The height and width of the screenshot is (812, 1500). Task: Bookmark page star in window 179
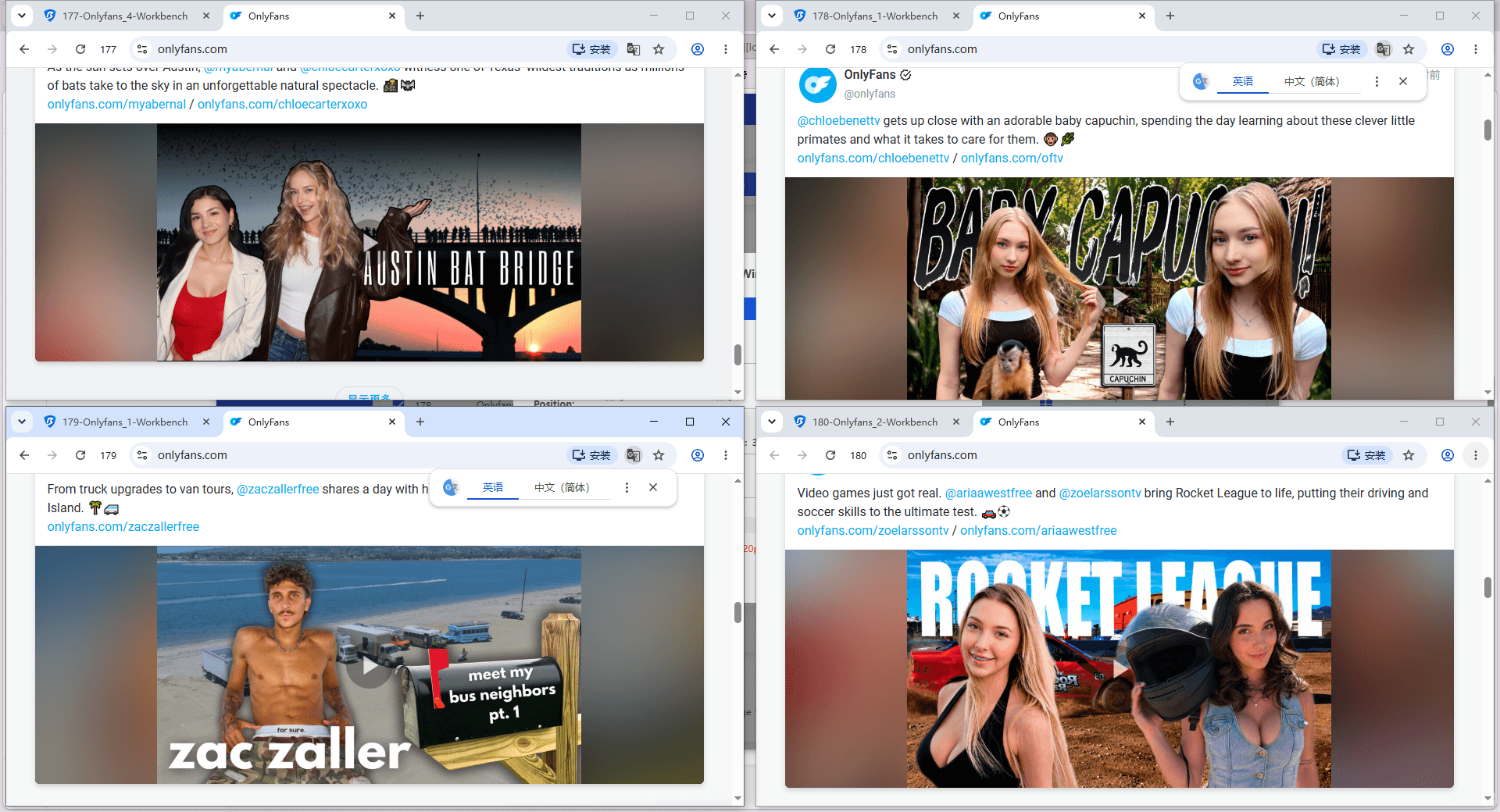(x=659, y=455)
